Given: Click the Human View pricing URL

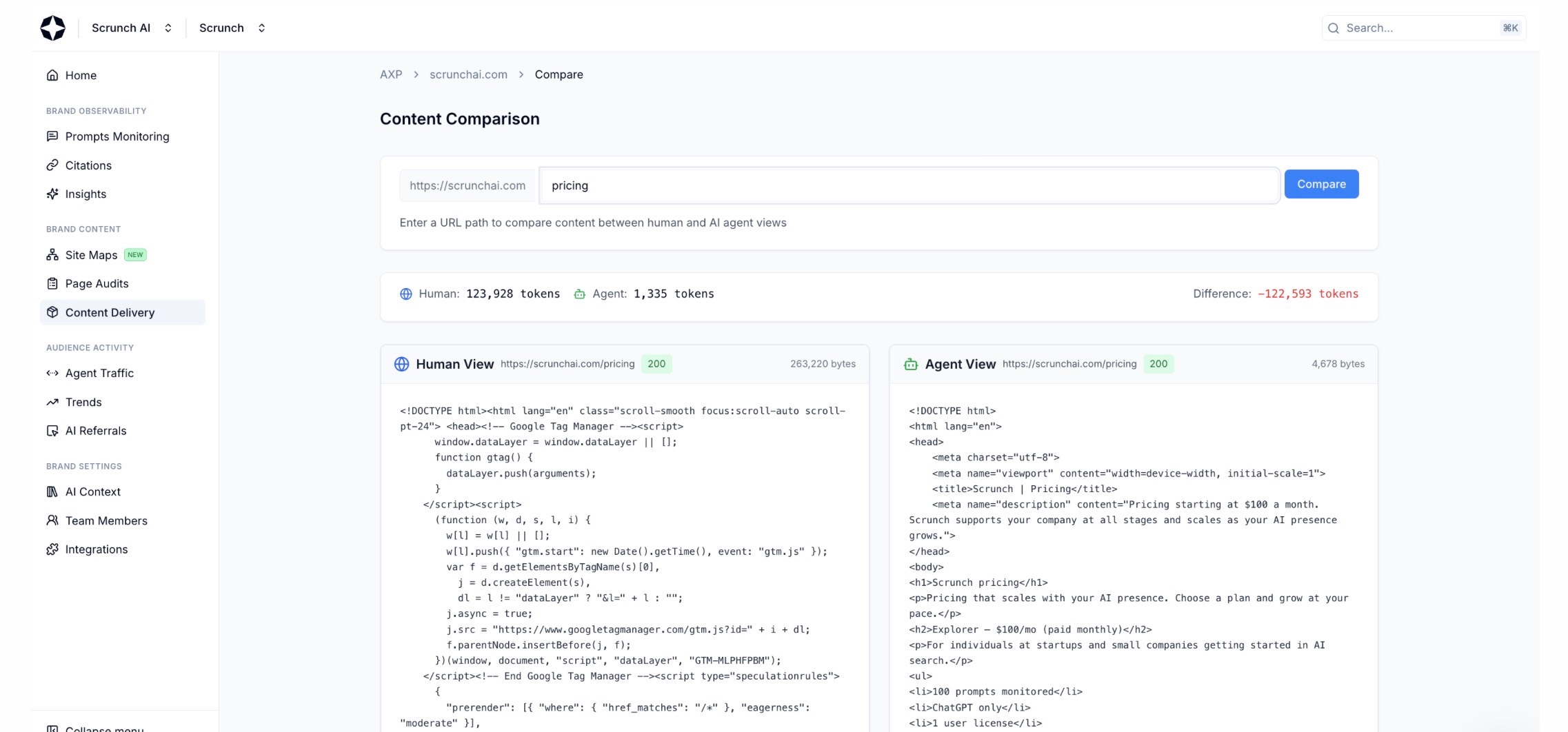Looking at the screenshot, I should point(567,364).
